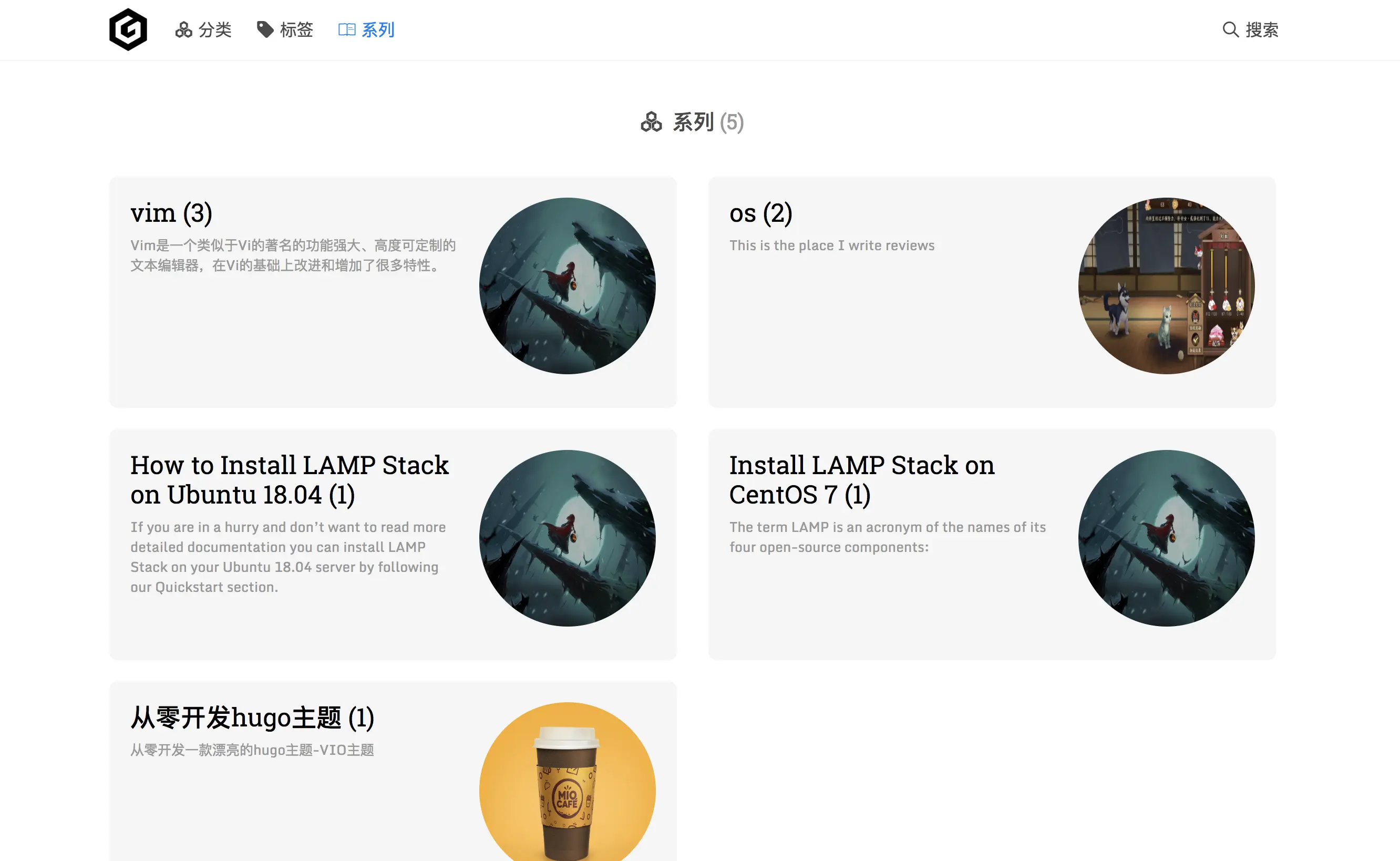The image size is (1400, 861).
Task: Open the 分类 menu item
Action: [214, 29]
